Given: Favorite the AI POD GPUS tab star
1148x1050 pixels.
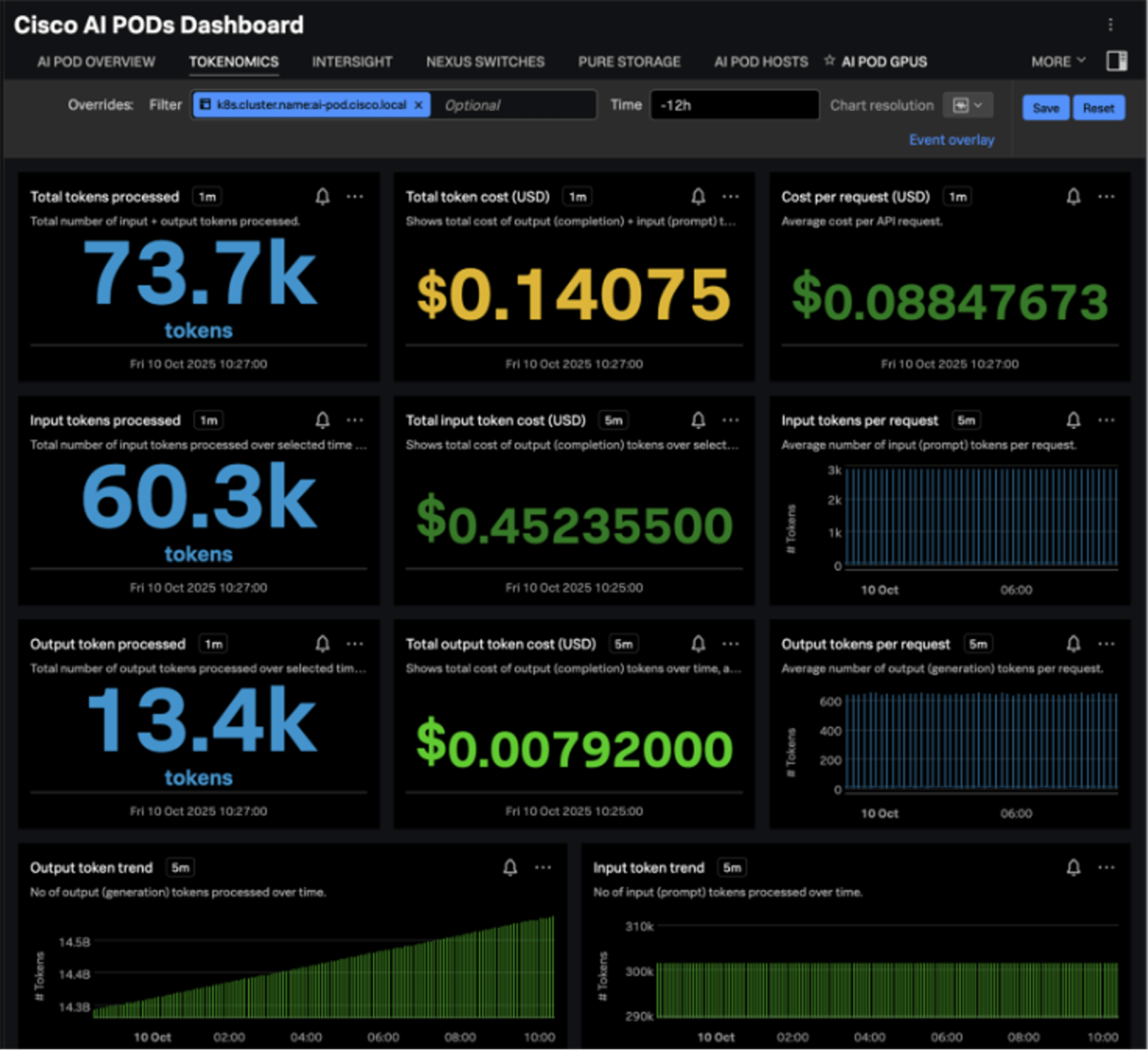Looking at the screenshot, I should point(829,61).
